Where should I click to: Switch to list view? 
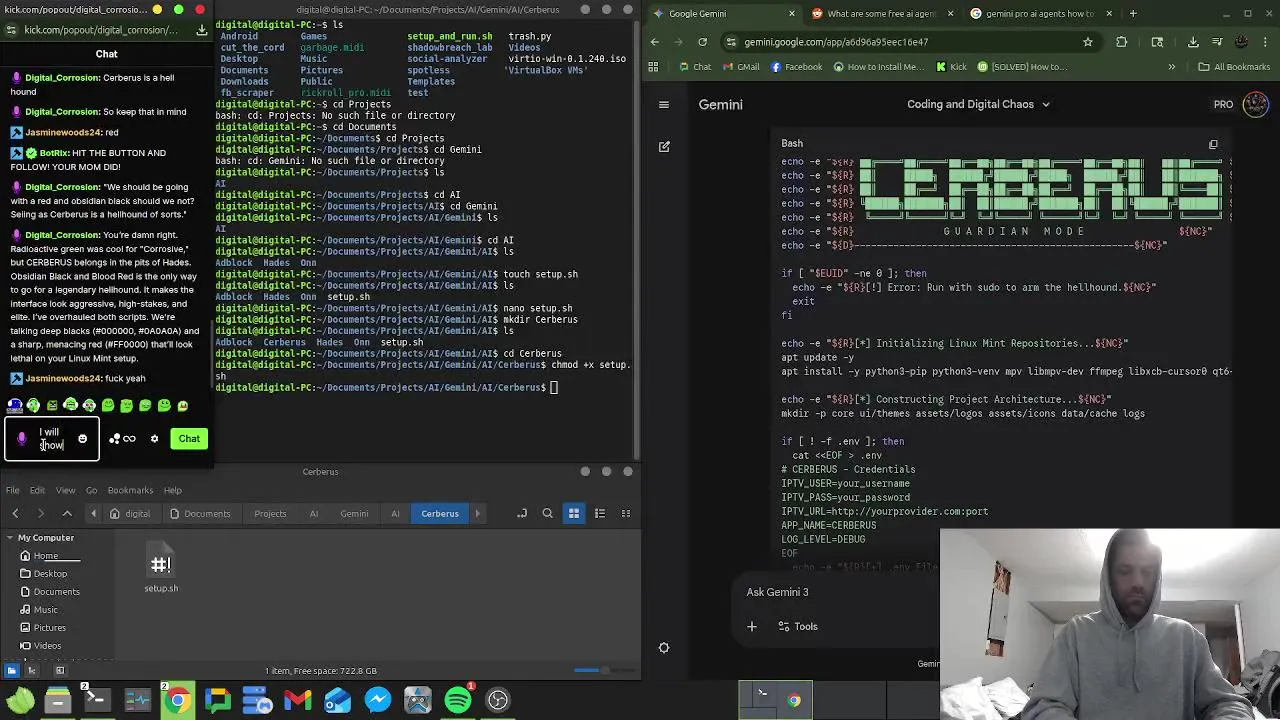(x=600, y=513)
